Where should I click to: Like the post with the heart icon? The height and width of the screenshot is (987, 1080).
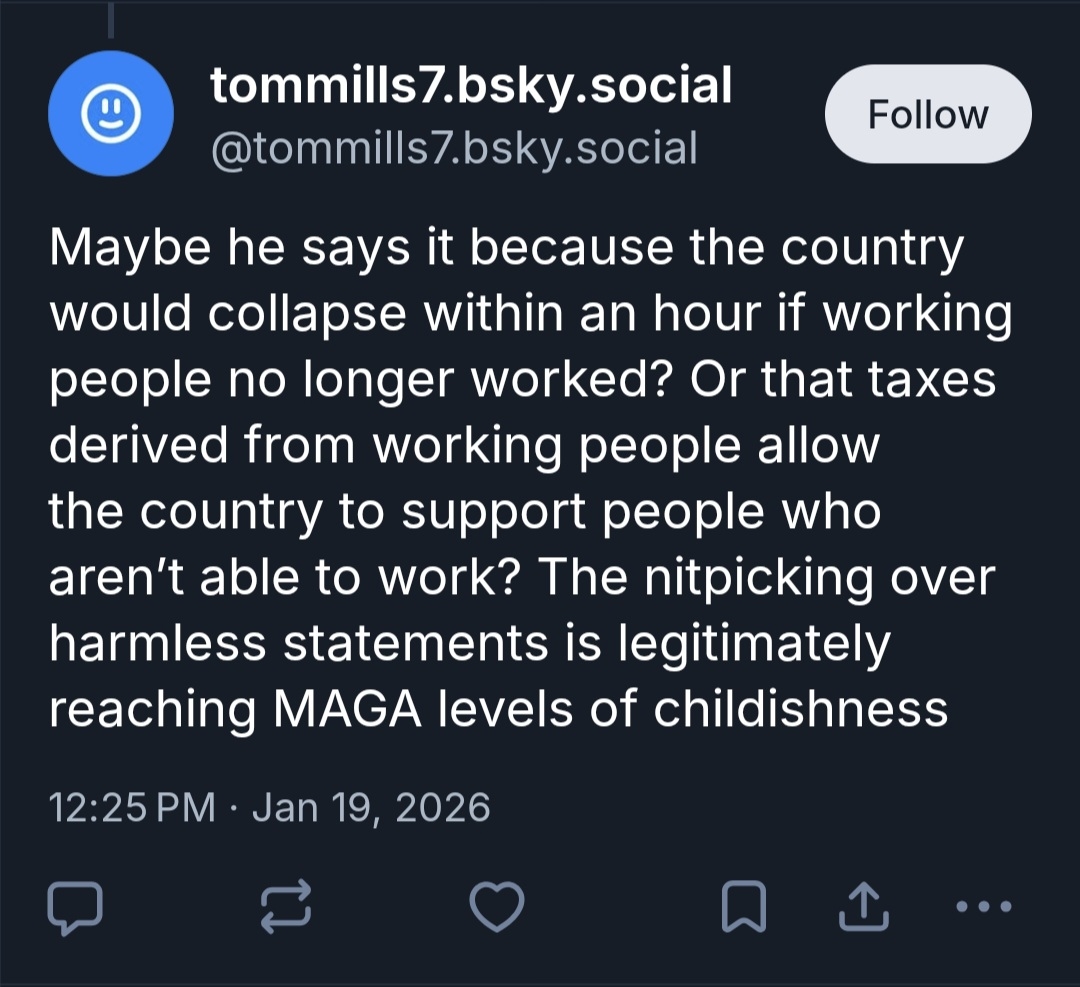click(497, 908)
